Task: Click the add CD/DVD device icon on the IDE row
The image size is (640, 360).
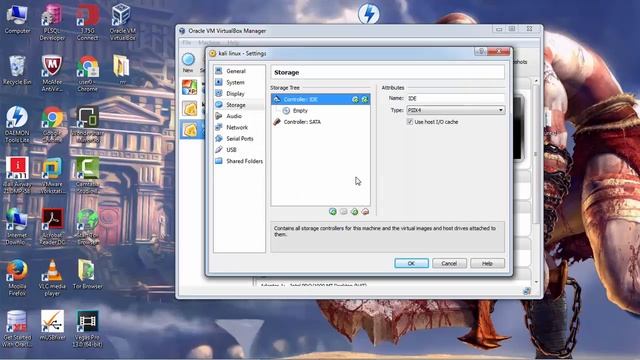Action: pyautogui.click(x=356, y=100)
